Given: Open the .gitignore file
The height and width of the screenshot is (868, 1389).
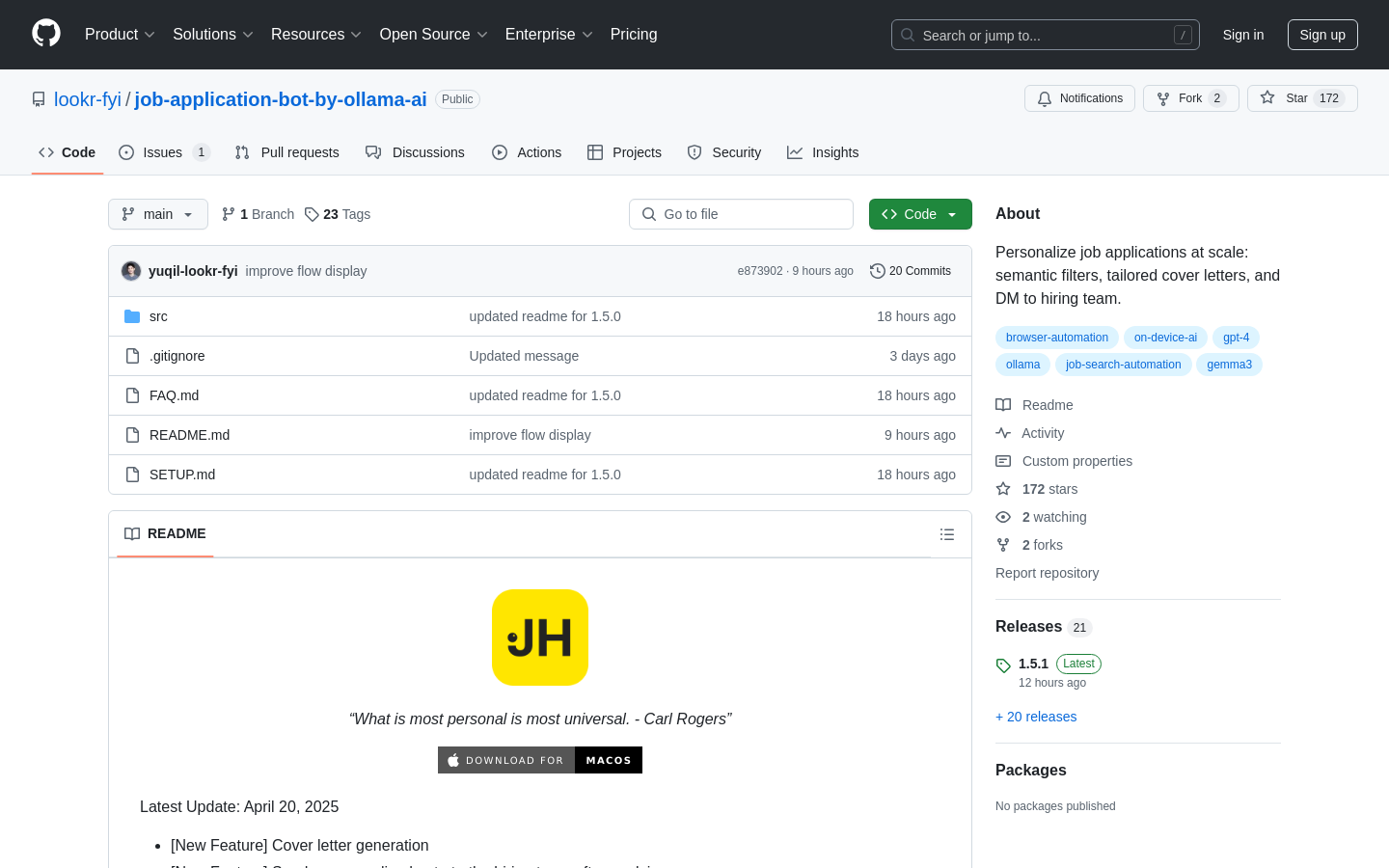Looking at the screenshot, I should [177, 356].
